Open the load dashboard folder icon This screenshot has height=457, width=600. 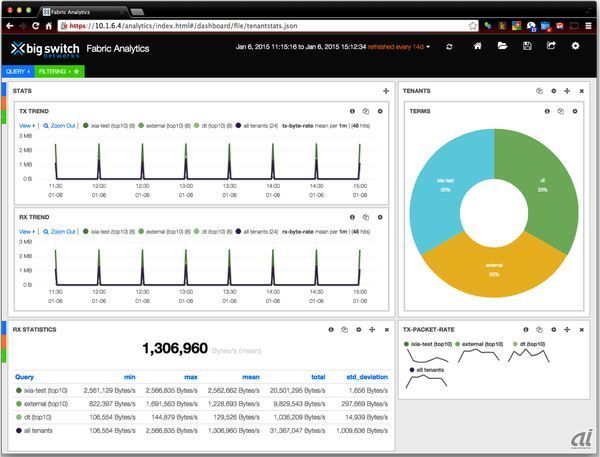click(x=502, y=46)
